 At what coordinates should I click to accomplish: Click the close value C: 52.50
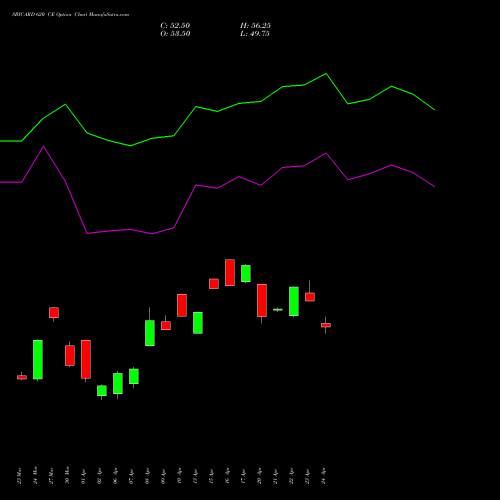click(175, 26)
